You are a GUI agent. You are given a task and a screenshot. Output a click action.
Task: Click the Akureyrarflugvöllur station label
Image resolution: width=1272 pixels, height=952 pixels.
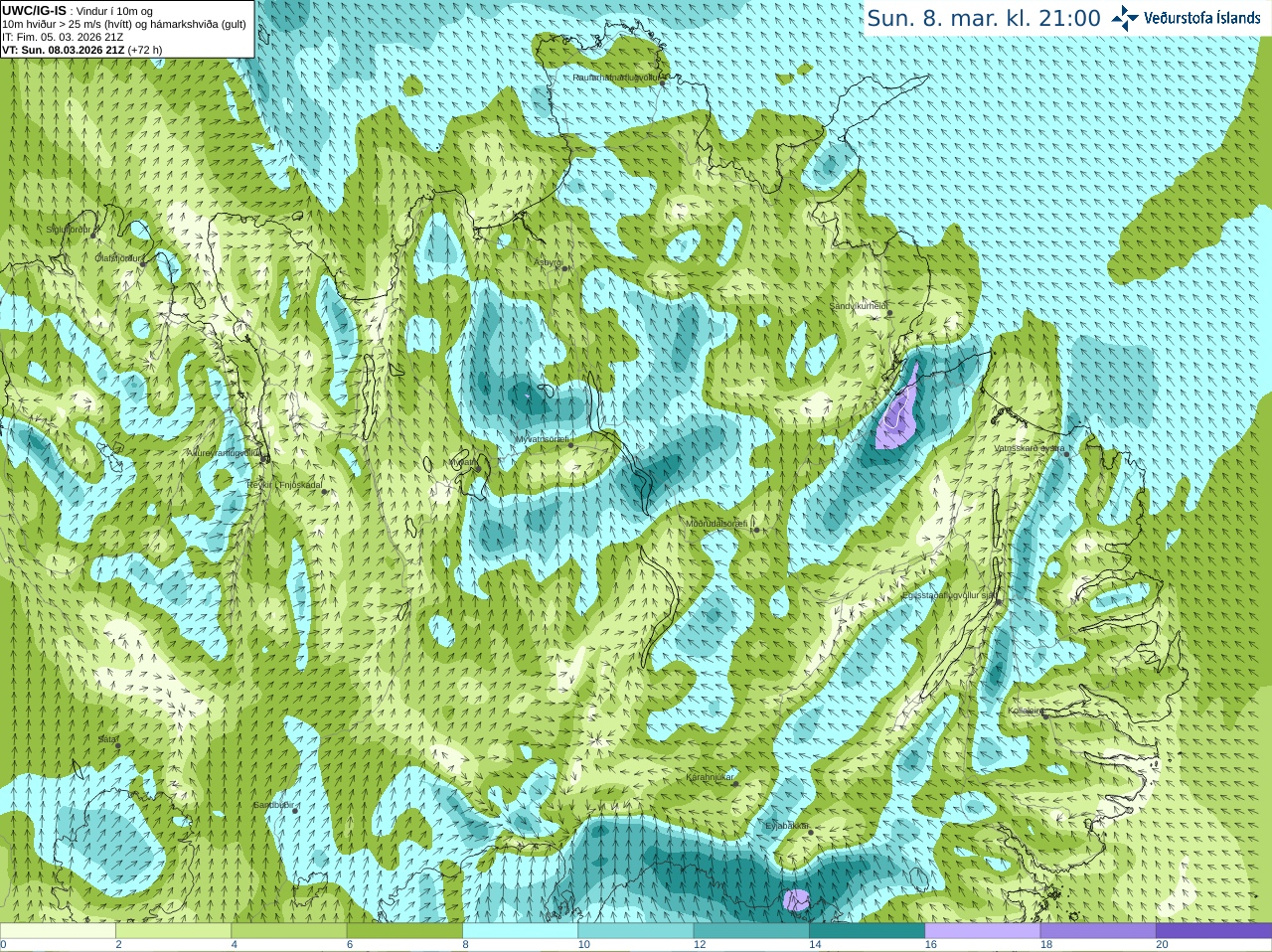225,452
